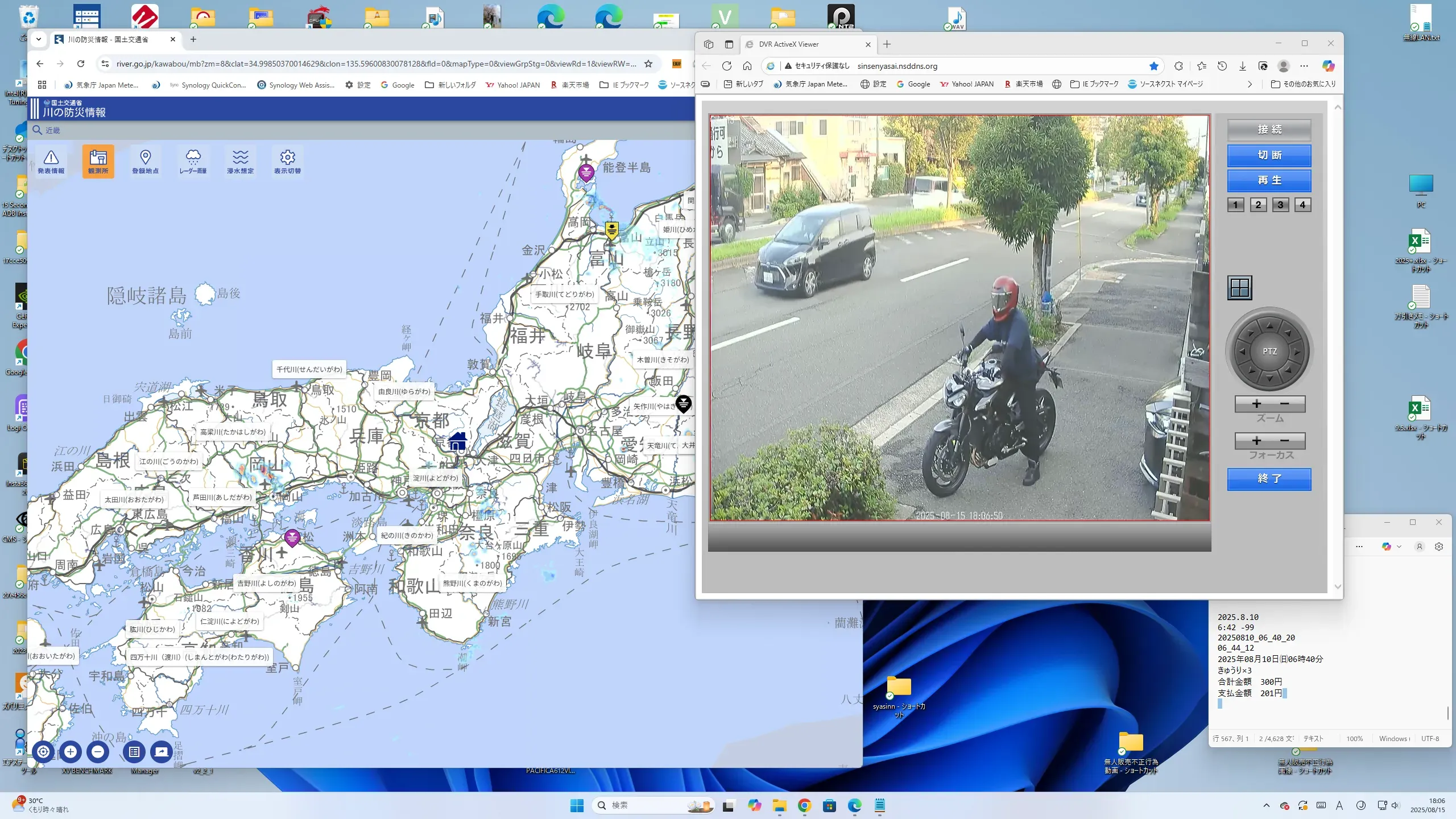Image resolution: width=1456 pixels, height=819 pixels.
Task: Click the 終了 exit button
Action: click(1269, 479)
